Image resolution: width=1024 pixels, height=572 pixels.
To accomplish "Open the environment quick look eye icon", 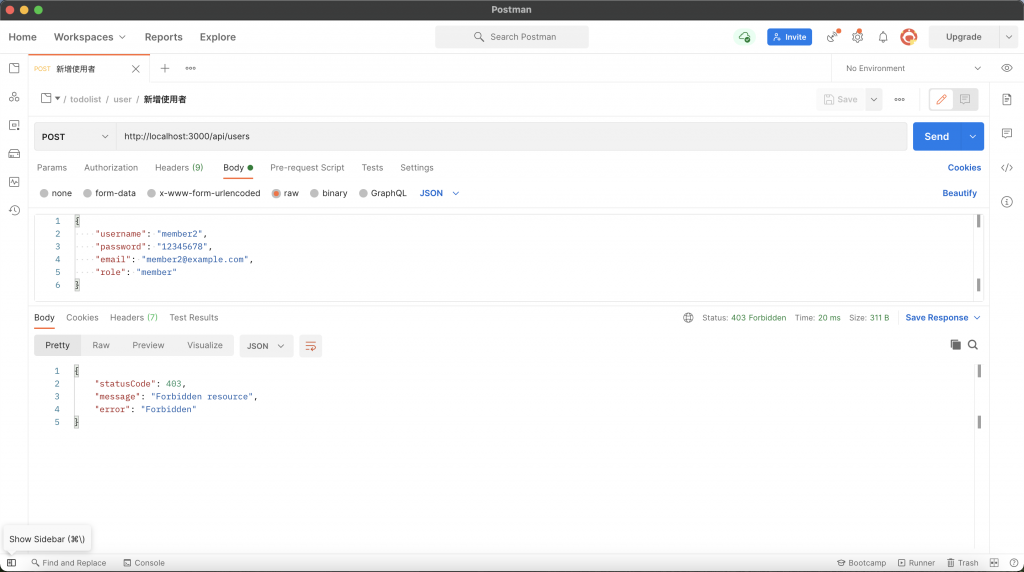I will pyautogui.click(x=1006, y=68).
